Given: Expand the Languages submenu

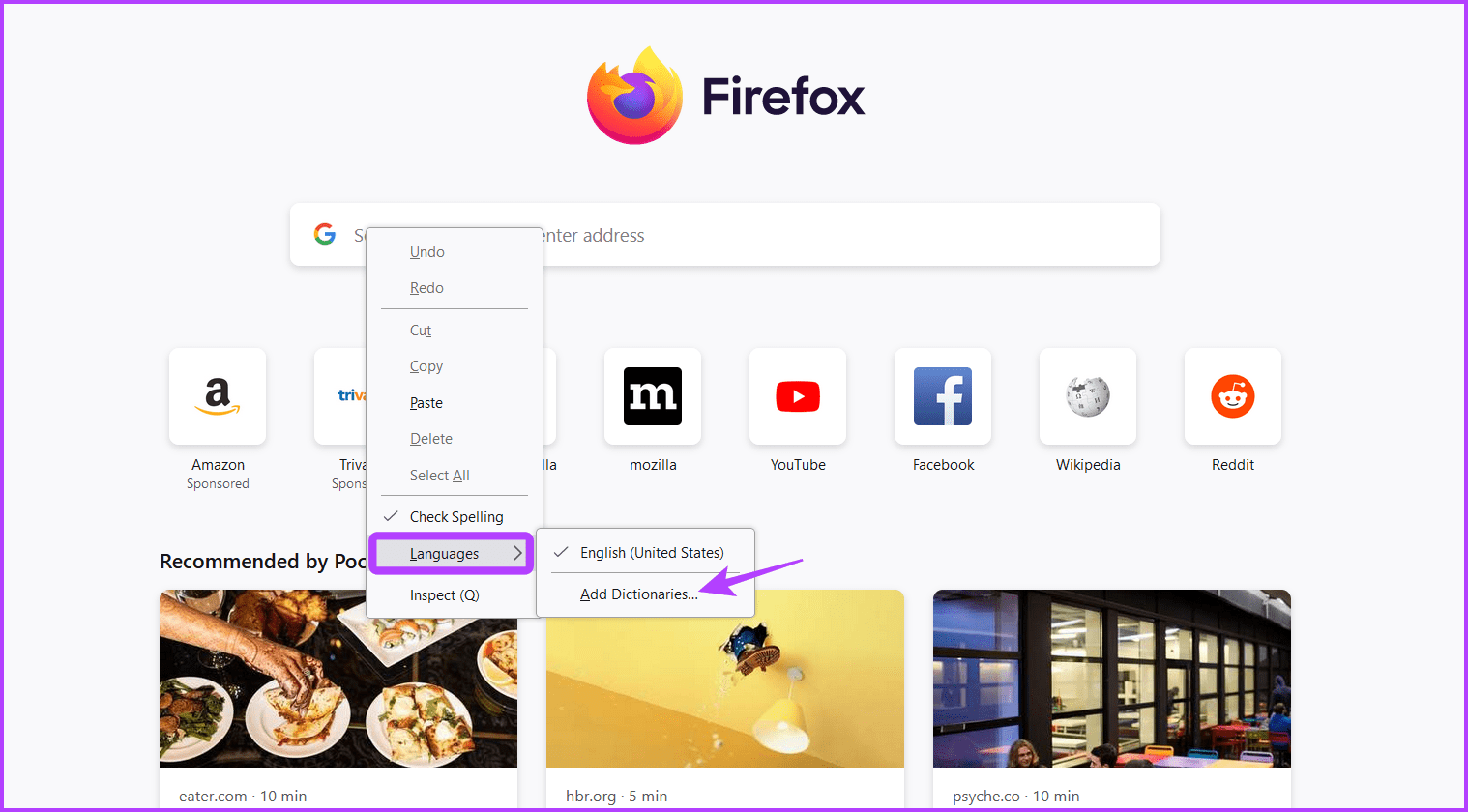Looking at the screenshot, I should click(x=452, y=554).
